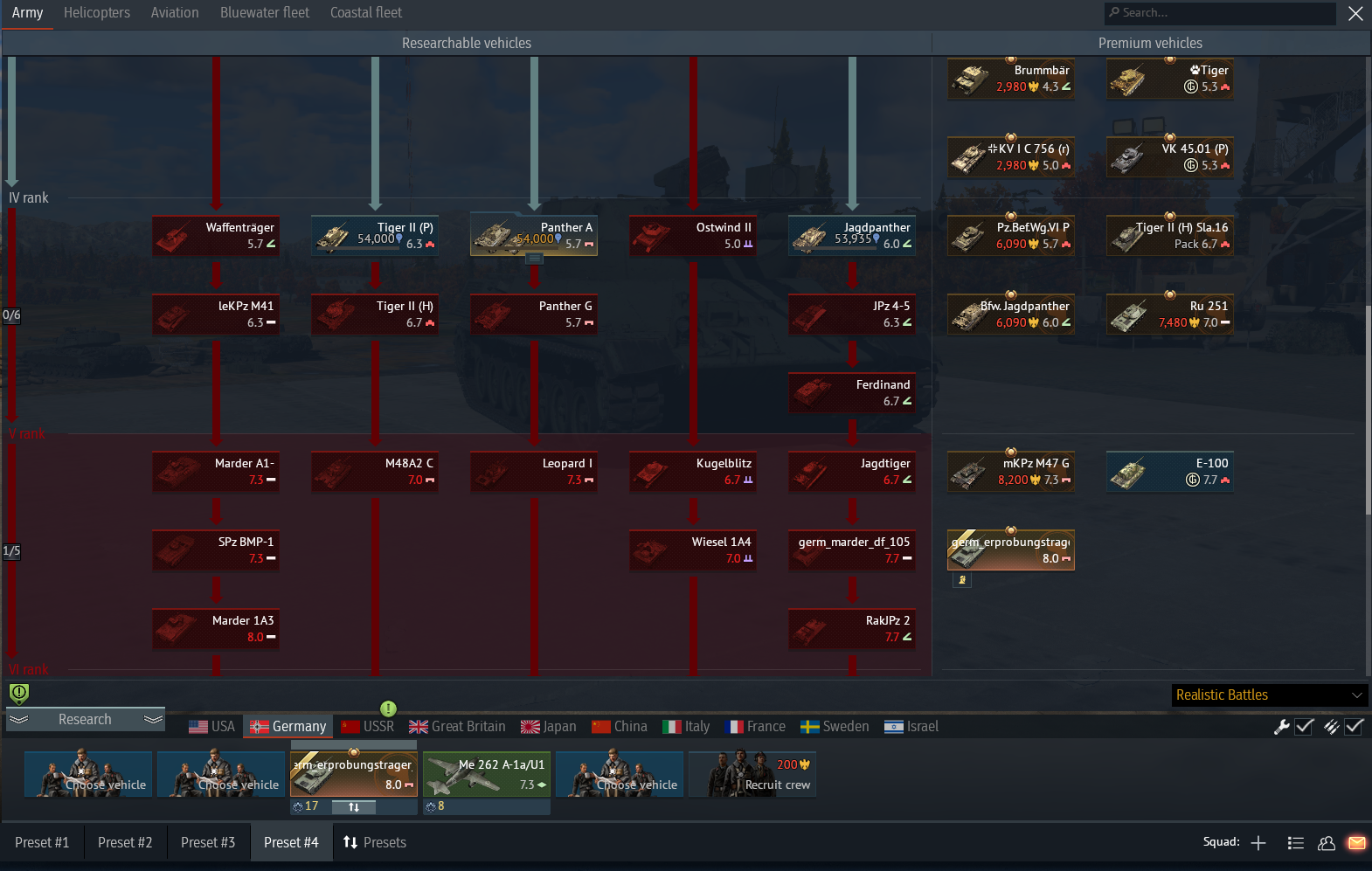Screen dimensions: 1372x871
Task: Open the Presets menu
Action: (375, 843)
